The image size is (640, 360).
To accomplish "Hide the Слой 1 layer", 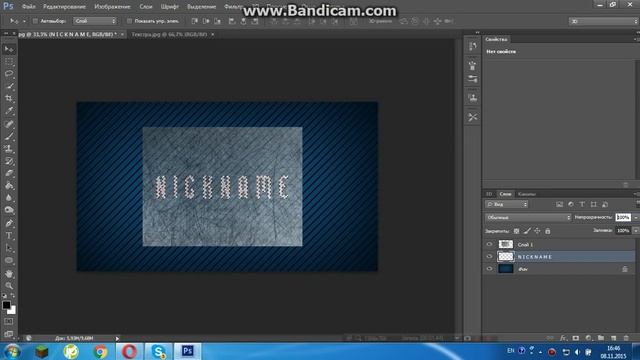I will coord(489,244).
